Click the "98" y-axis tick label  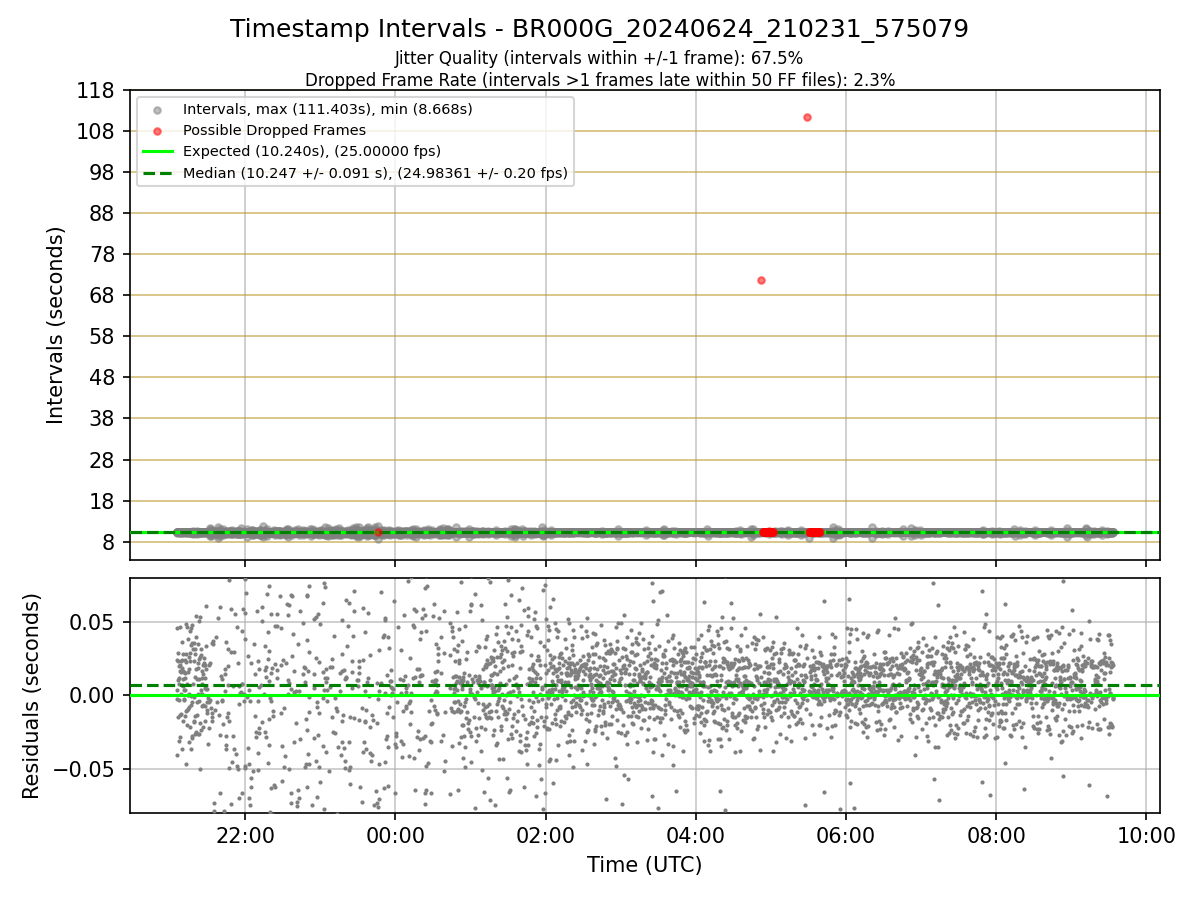pyautogui.click(x=104, y=172)
